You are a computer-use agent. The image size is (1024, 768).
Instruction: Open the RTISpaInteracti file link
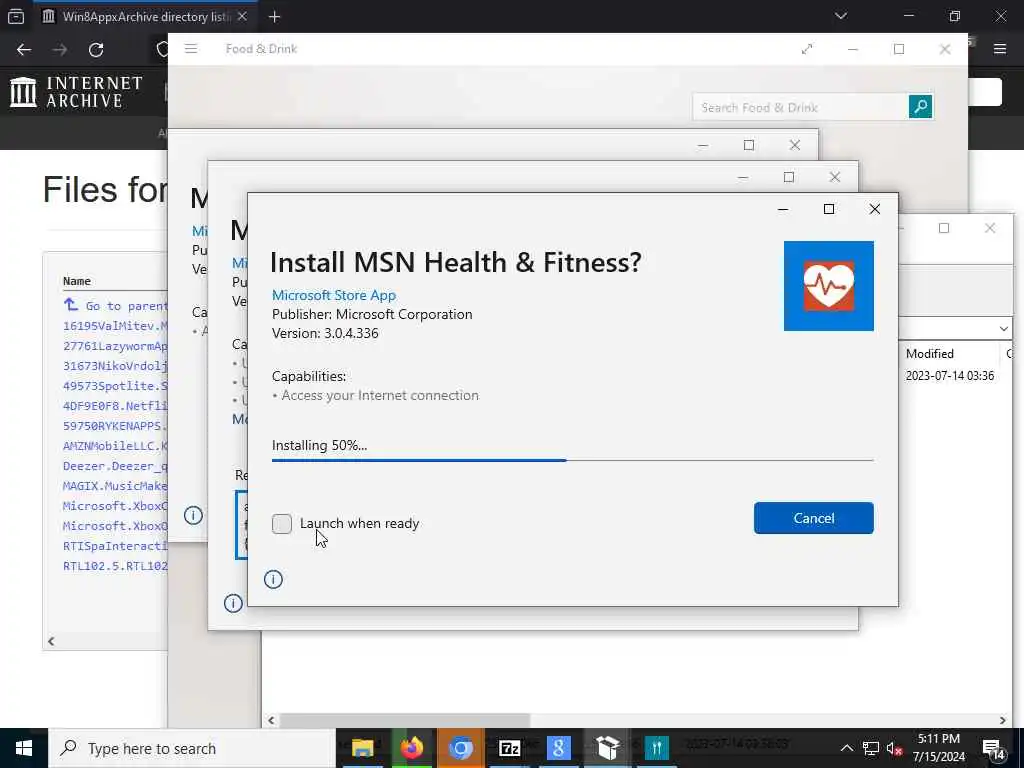tap(115, 546)
